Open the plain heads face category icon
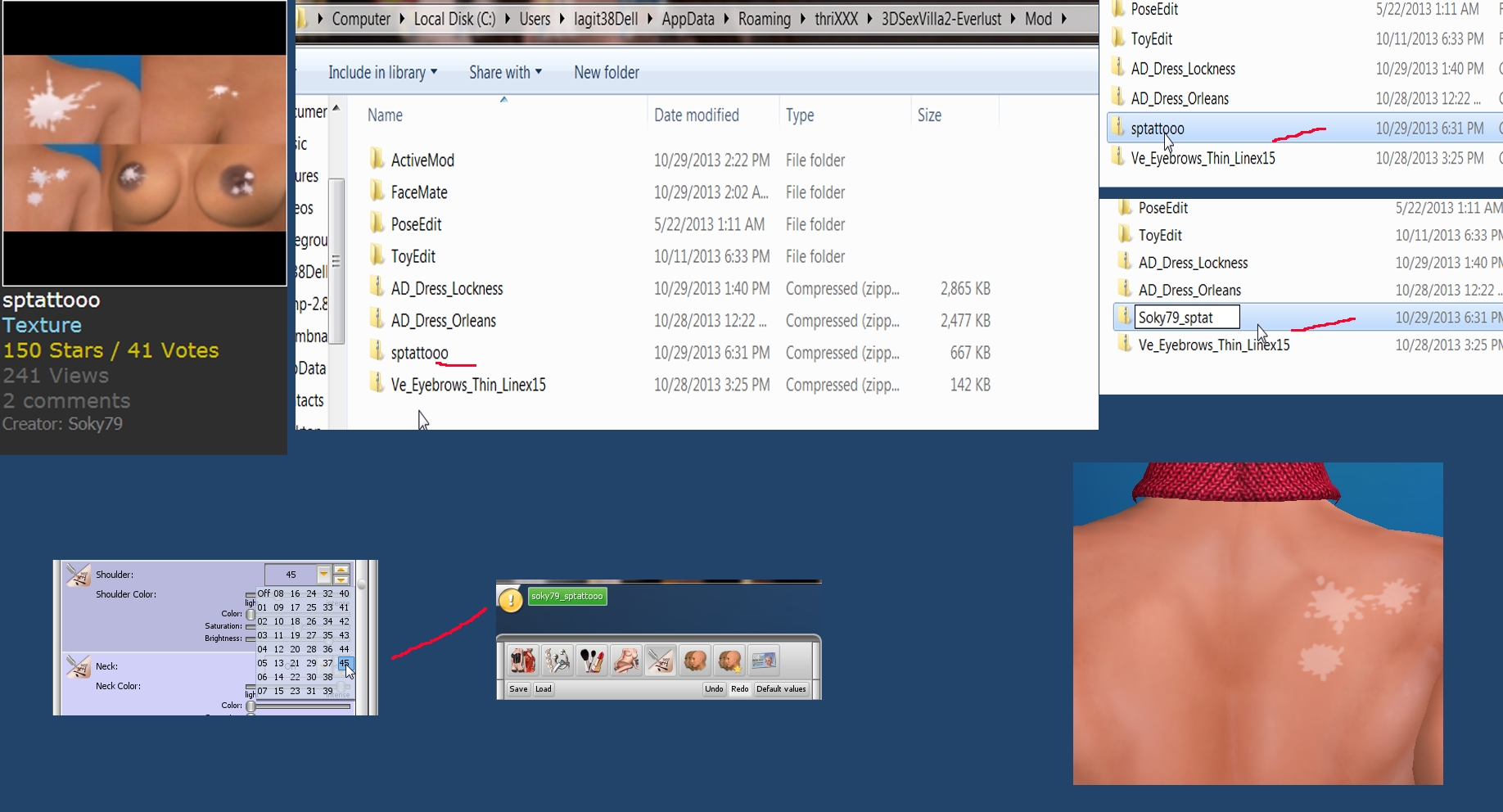 tap(695, 660)
